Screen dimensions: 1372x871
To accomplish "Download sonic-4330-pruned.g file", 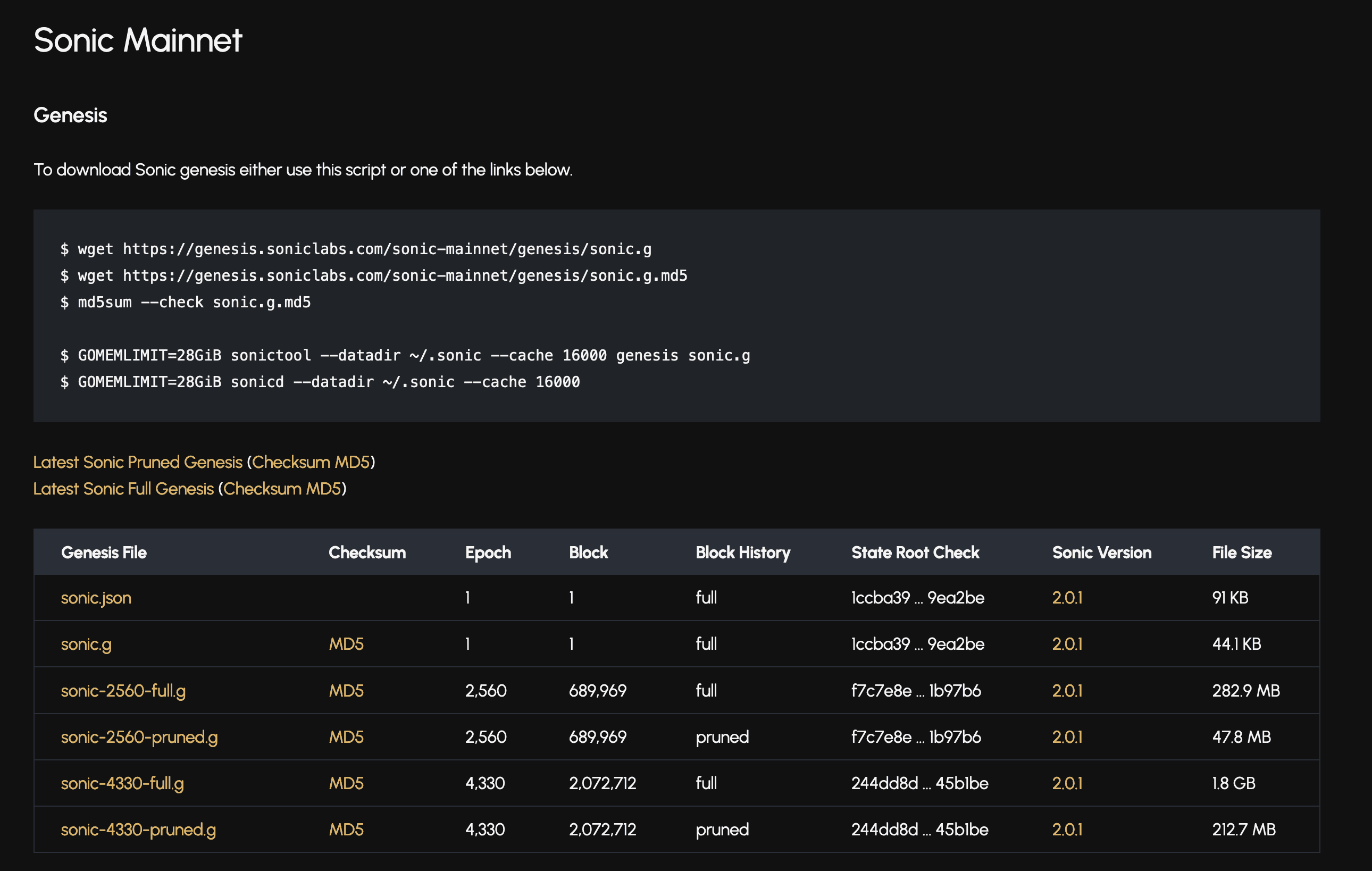I will (138, 830).
